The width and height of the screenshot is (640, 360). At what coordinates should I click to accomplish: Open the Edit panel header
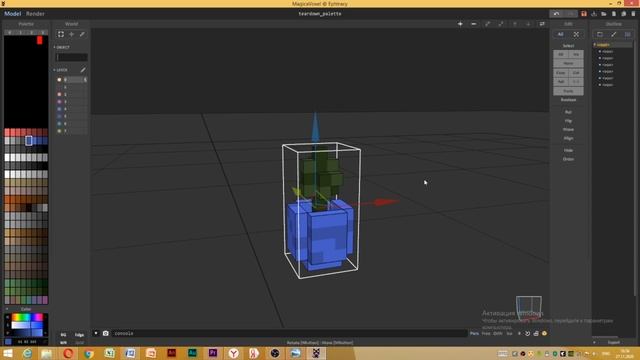[x=568, y=24]
